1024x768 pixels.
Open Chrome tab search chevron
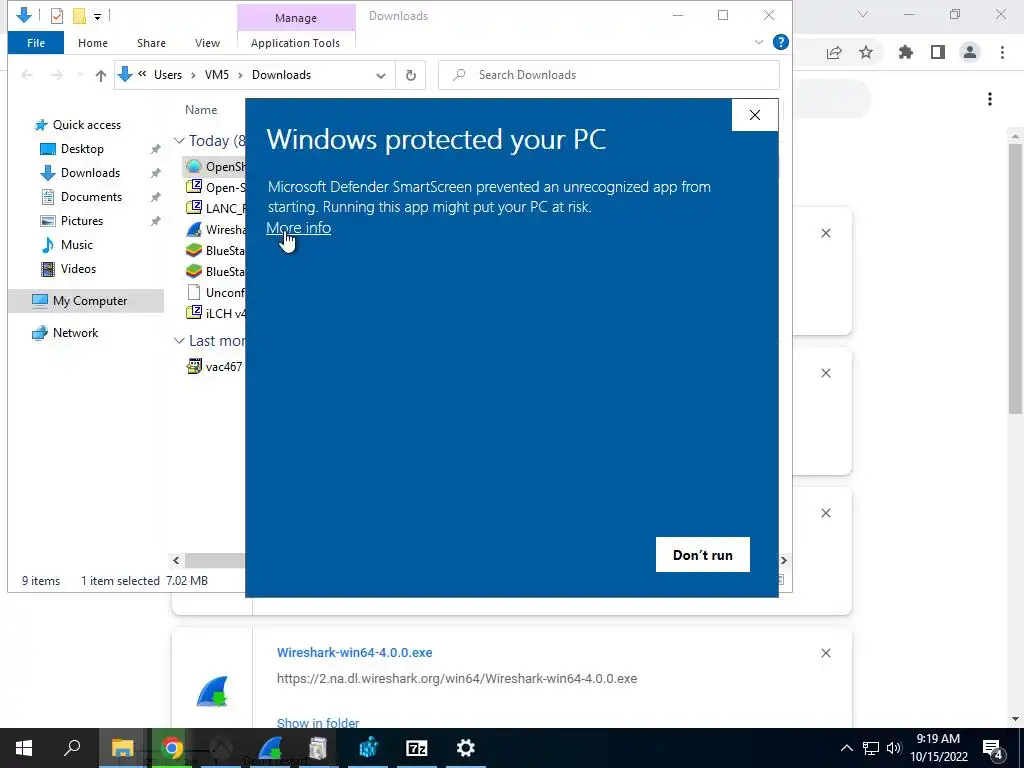coord(863,14)
